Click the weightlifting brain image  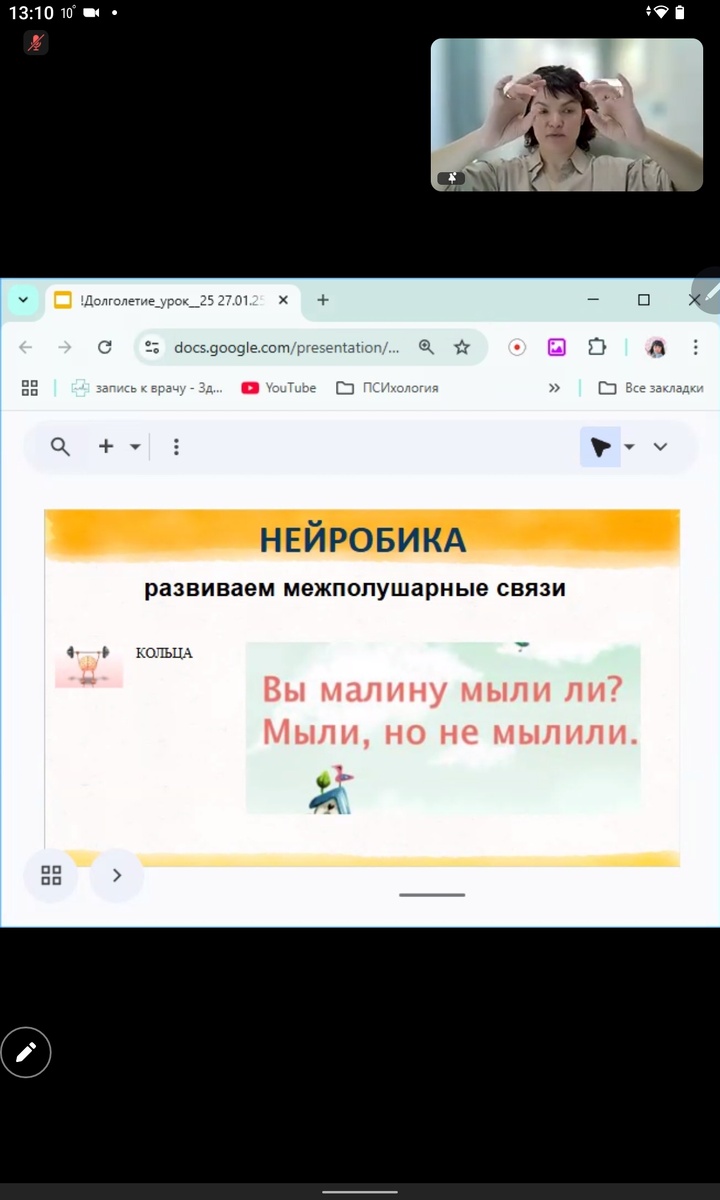click(89, 666)
